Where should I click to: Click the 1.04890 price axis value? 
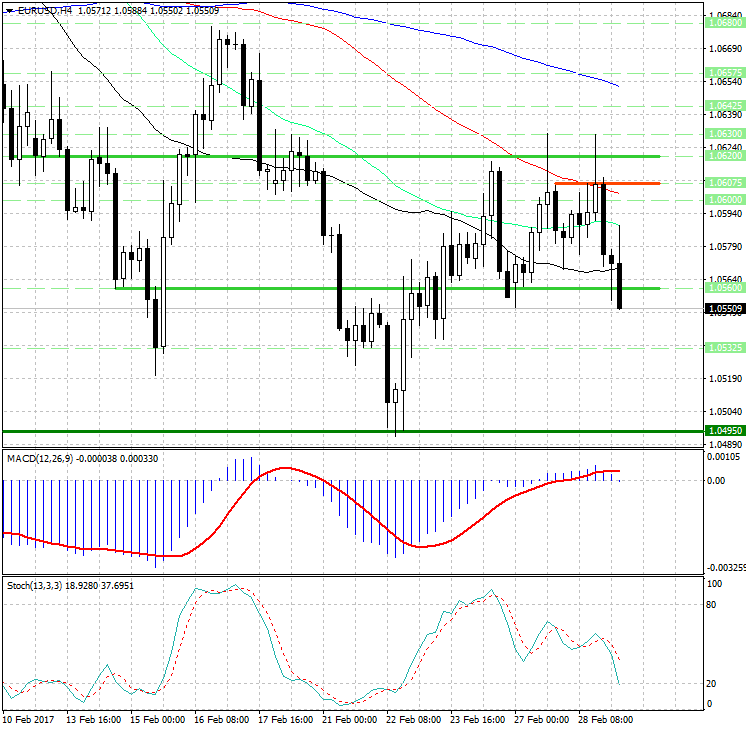point(726,445)
